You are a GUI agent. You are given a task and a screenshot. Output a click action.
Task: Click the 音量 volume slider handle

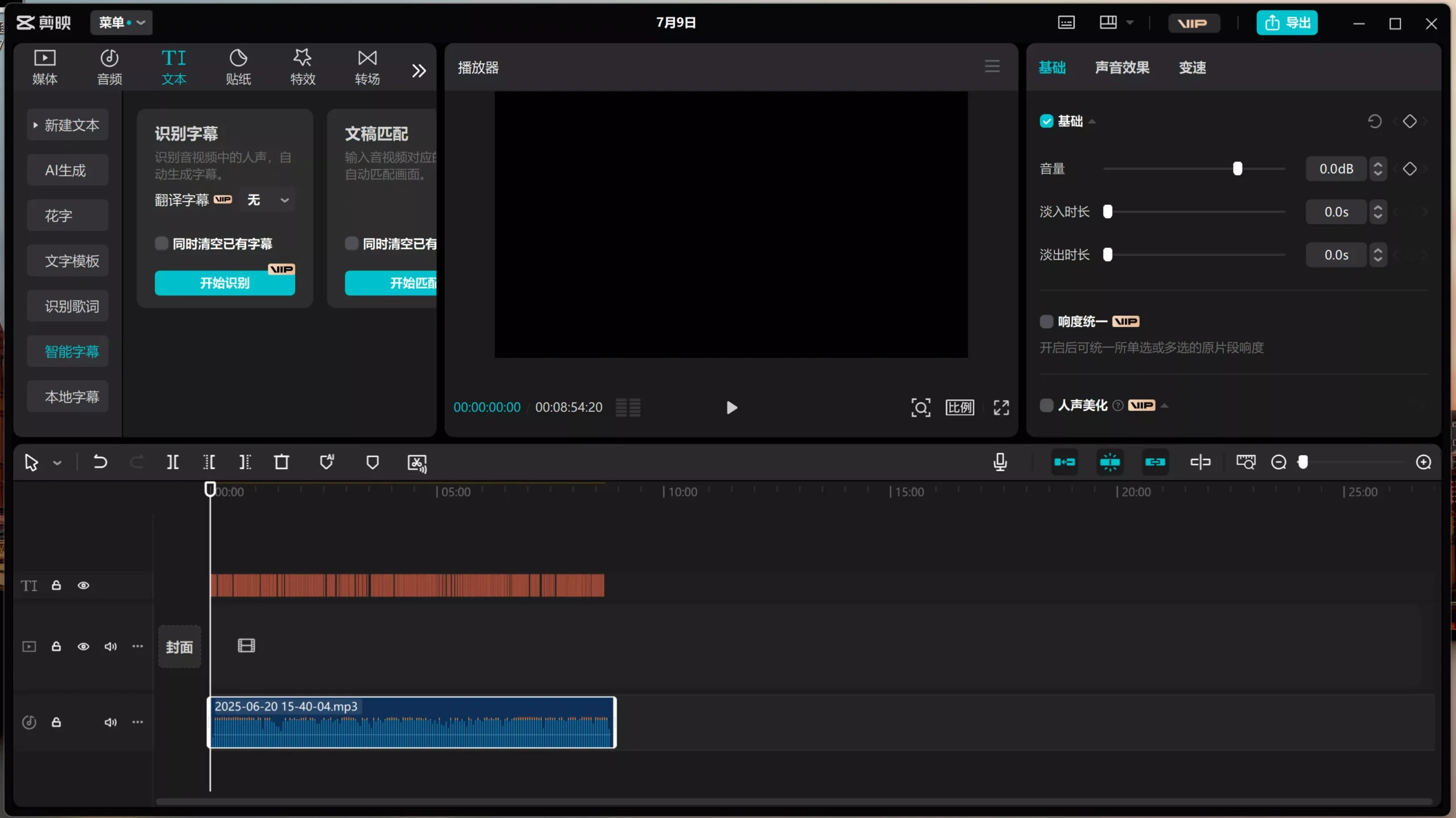point(1238,169)
